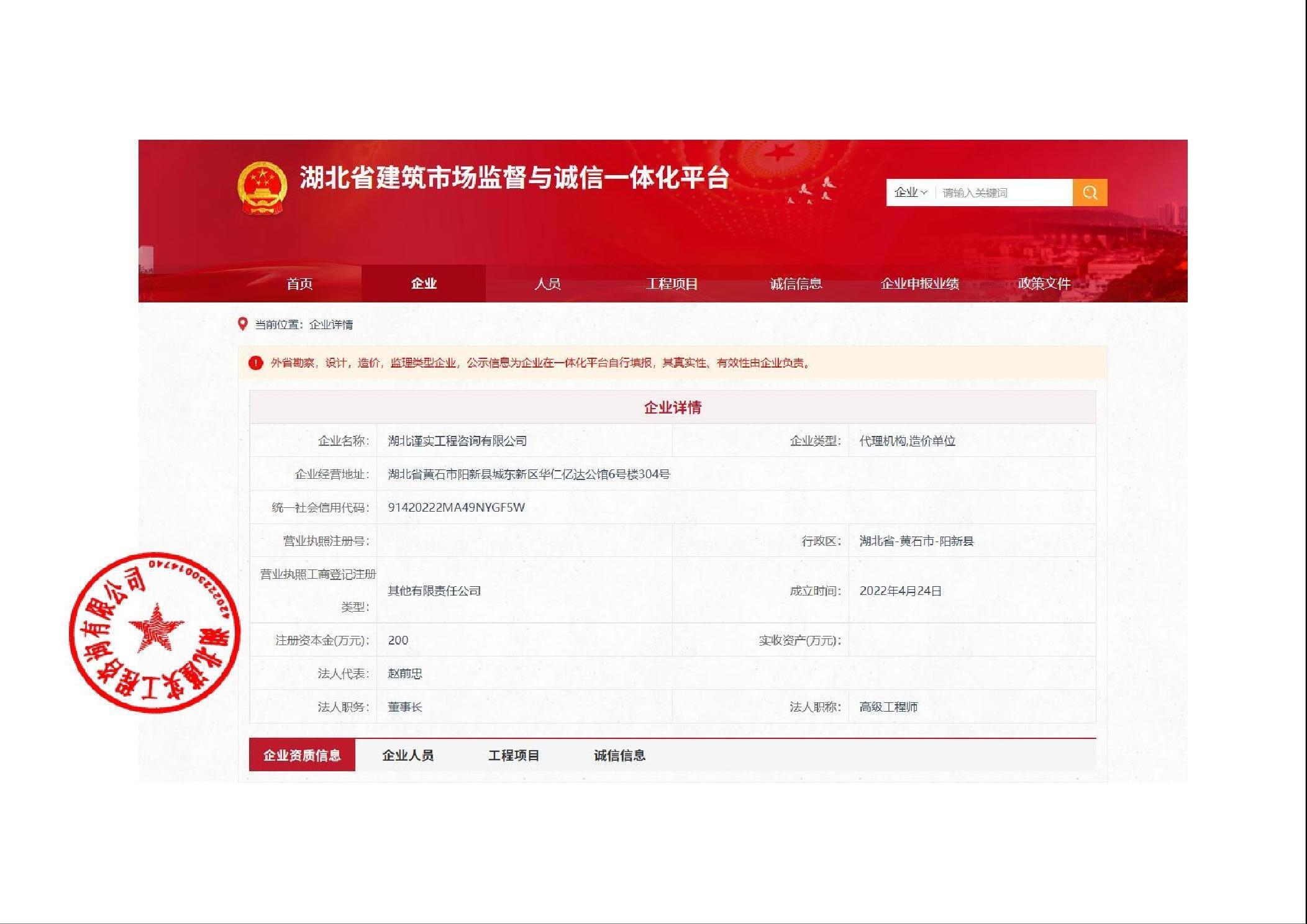This screenshot has width=1307, height=924.
Task: Click the red exclamation warning icon
Action: point(255,363)
